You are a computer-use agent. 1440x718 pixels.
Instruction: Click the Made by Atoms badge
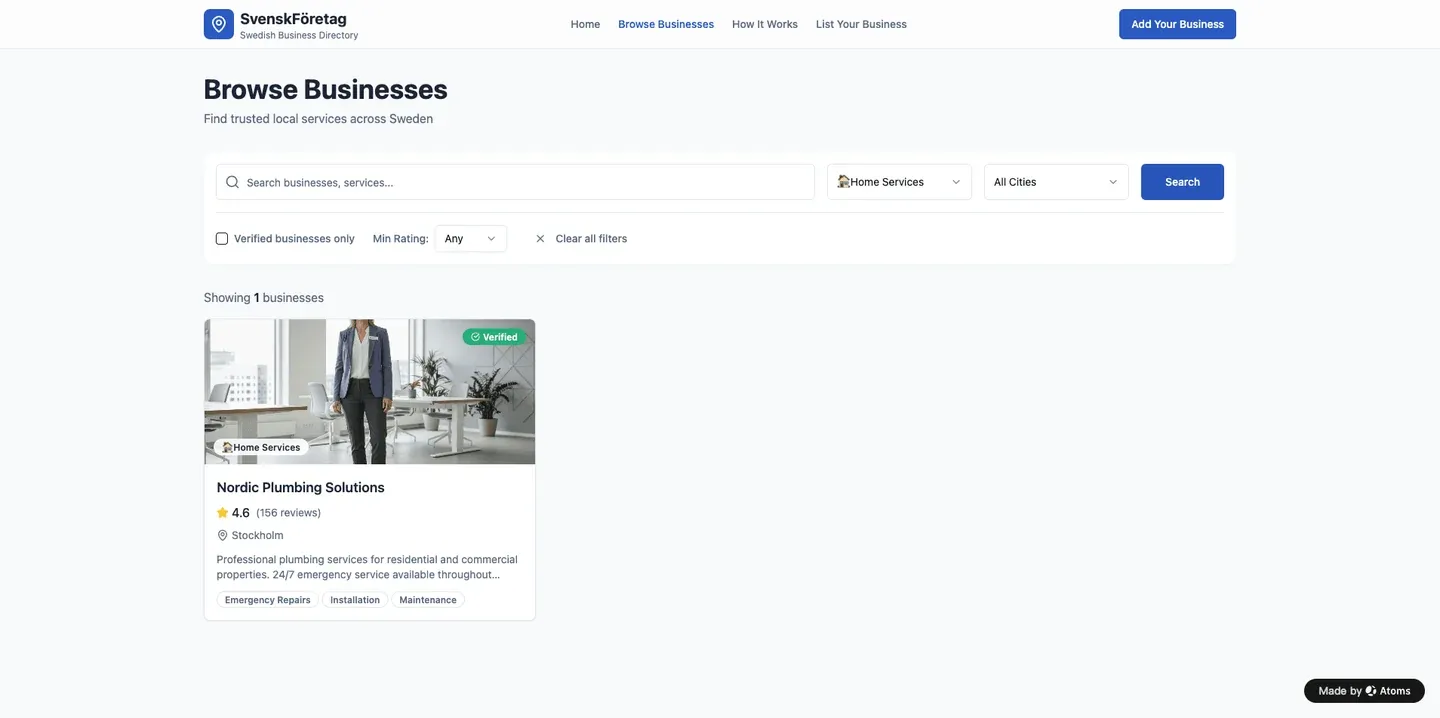point(1364,691)
